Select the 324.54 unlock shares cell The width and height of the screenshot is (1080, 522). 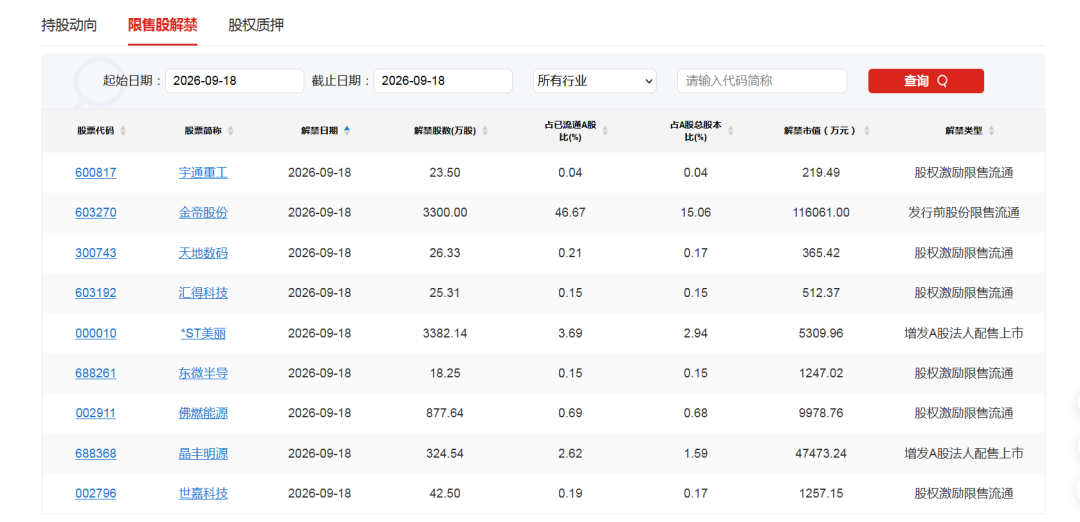[445, 454]
